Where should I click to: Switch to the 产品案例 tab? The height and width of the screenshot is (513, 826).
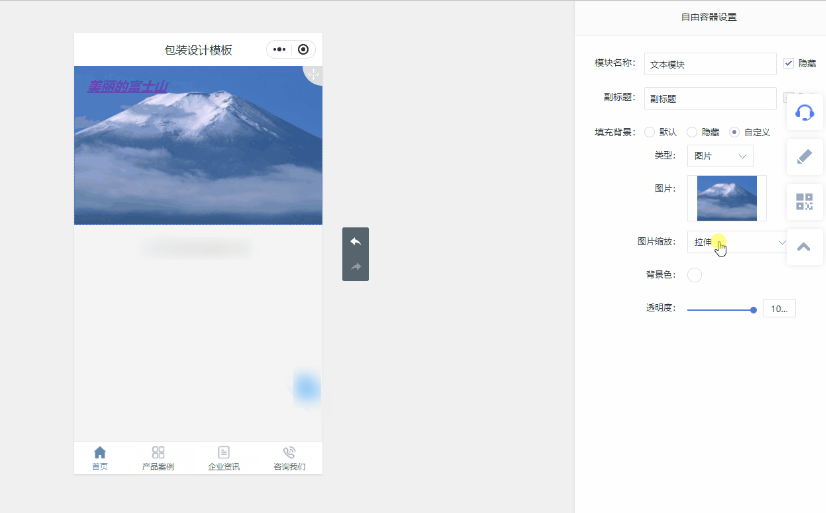tap(158, 458)
